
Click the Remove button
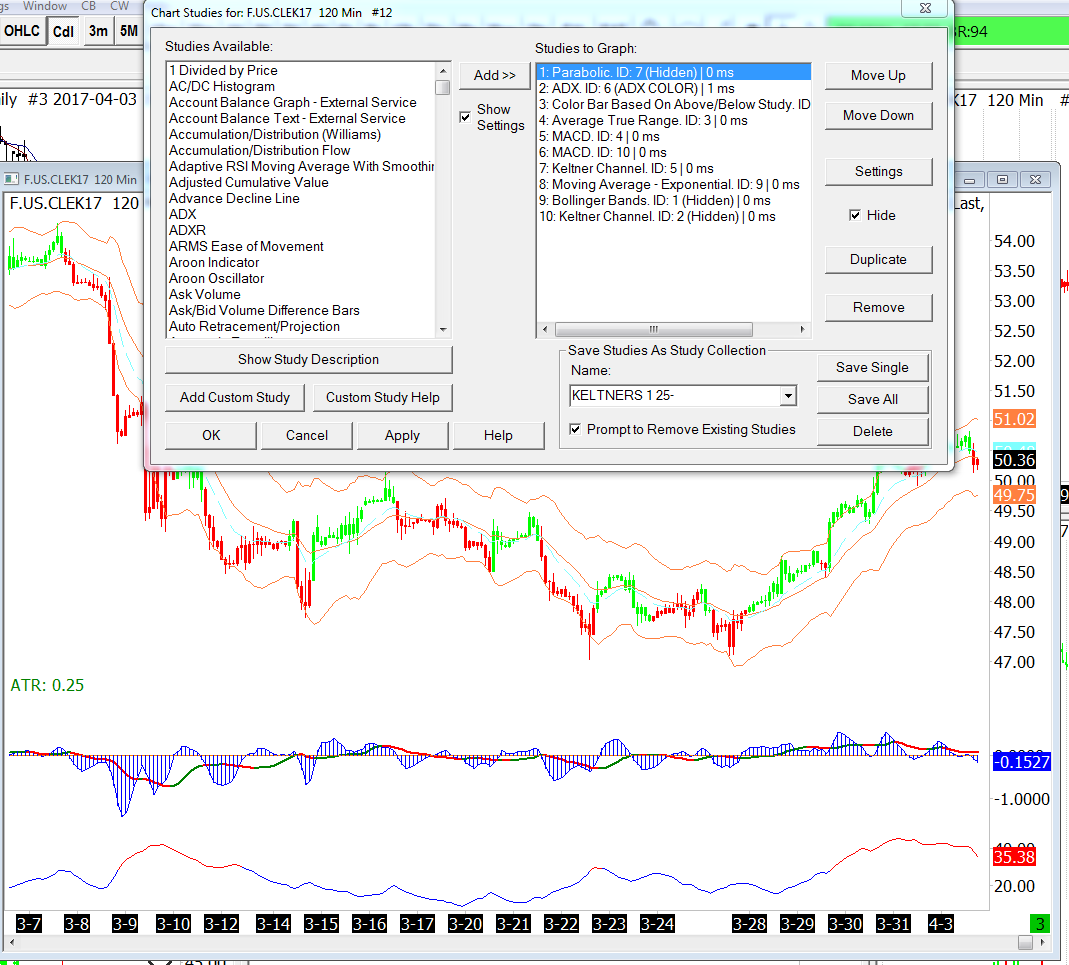878,308
